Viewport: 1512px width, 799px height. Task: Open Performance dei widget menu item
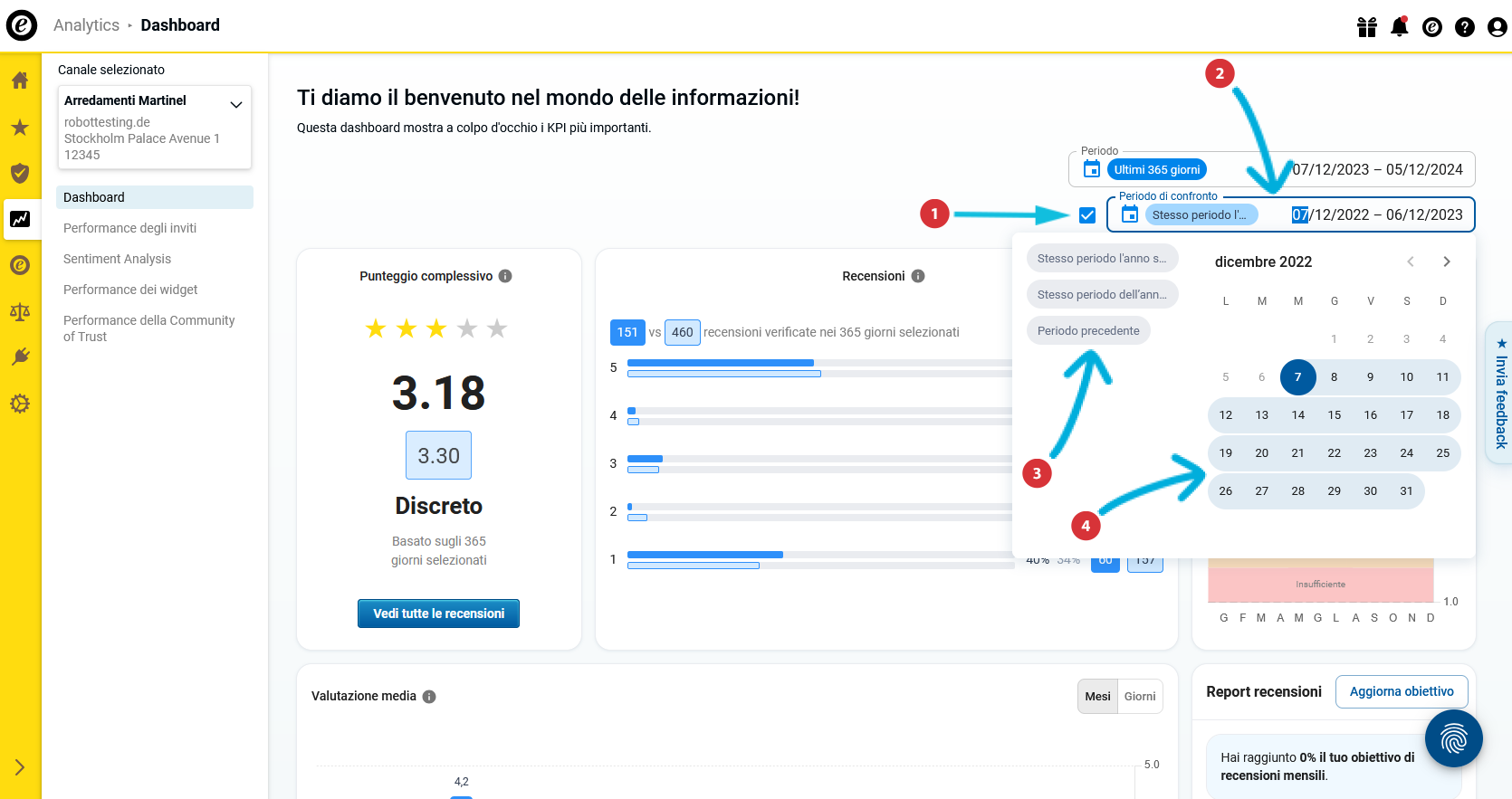[x=130, y=290]
